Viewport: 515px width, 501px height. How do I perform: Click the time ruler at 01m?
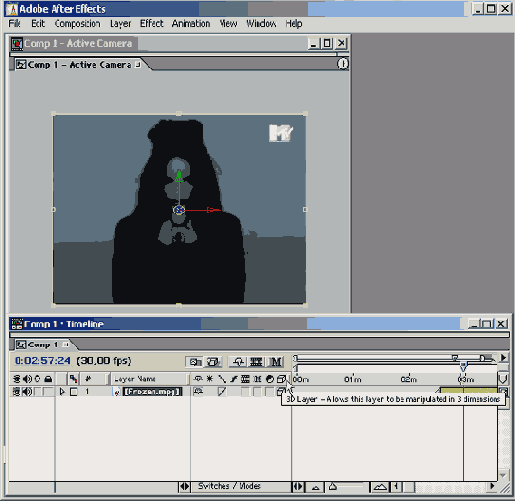352,379
